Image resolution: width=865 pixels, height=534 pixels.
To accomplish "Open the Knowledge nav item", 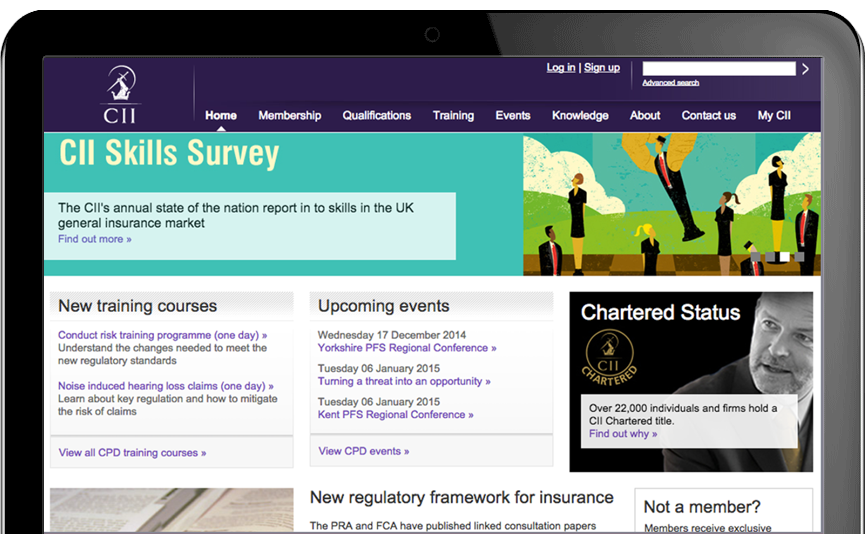I will (x=580, y=116).
